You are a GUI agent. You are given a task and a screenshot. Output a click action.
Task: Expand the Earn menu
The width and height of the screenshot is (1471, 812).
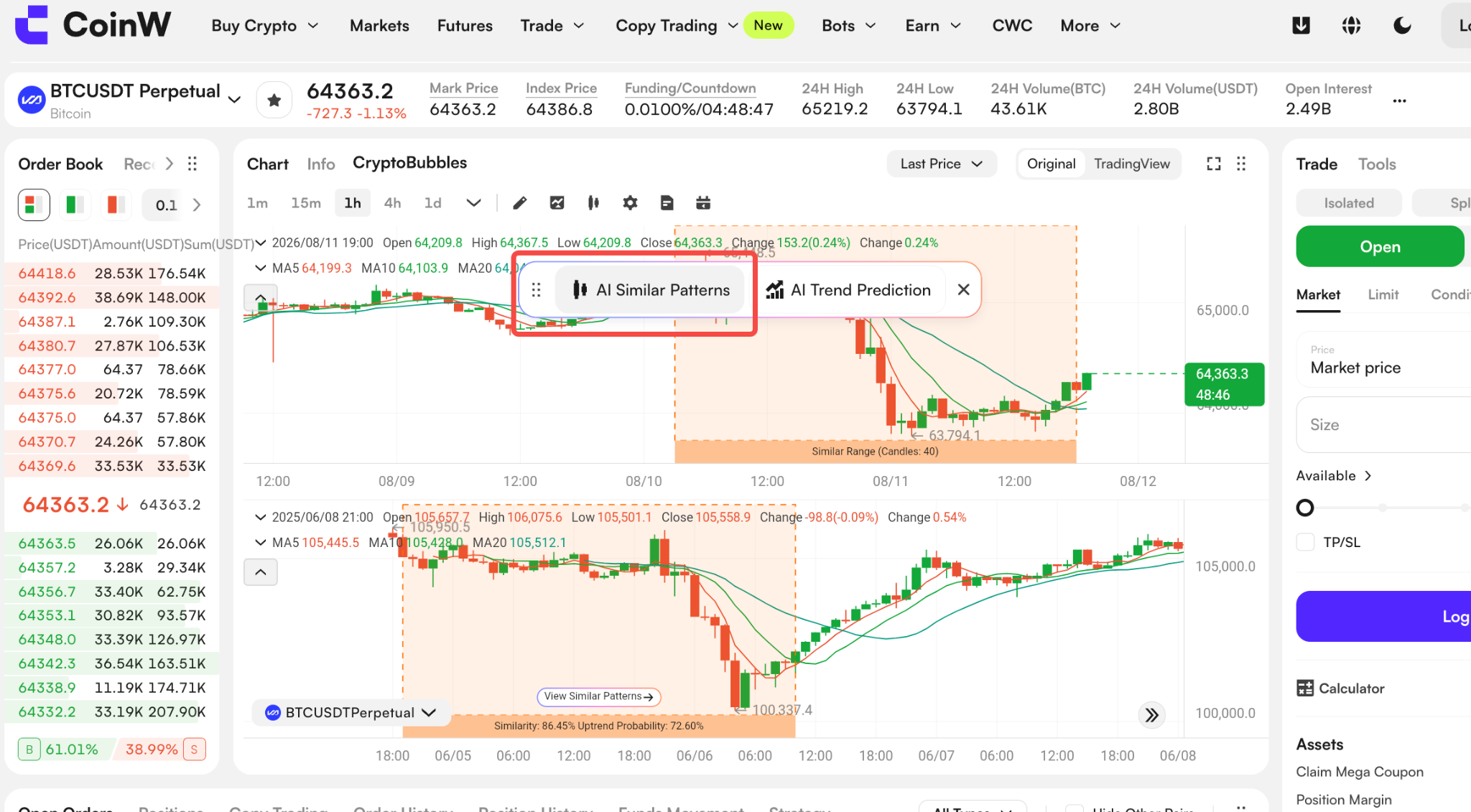click(x=933, y=26)
